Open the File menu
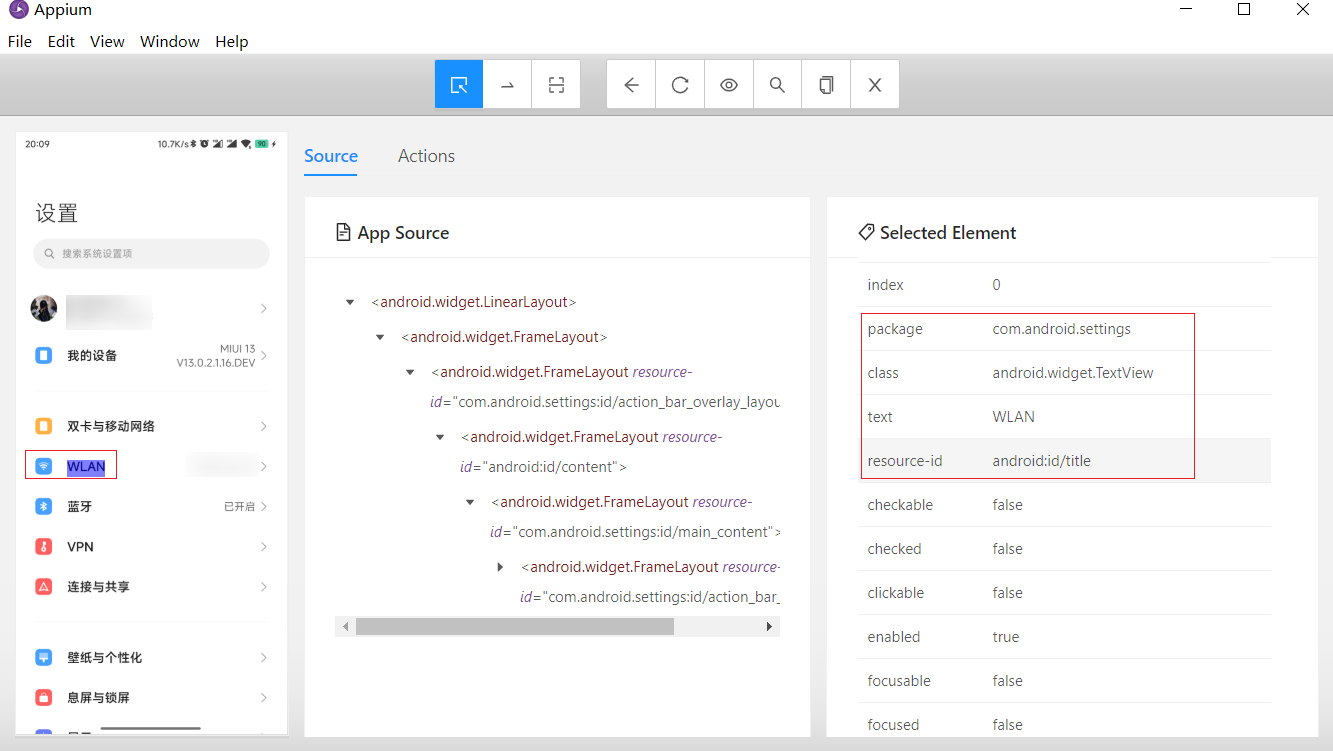 click(x=20, y=42)
